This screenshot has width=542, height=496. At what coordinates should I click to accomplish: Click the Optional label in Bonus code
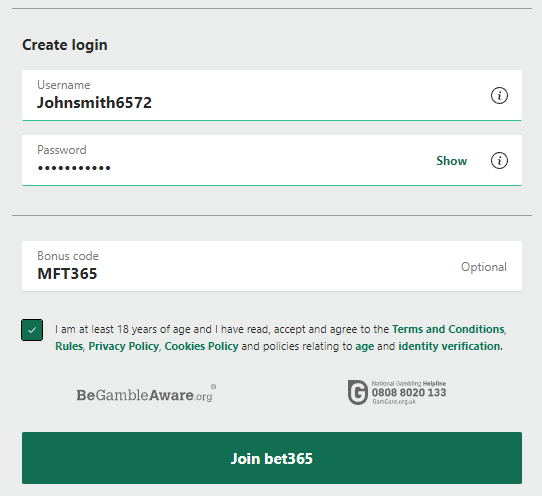484,267
